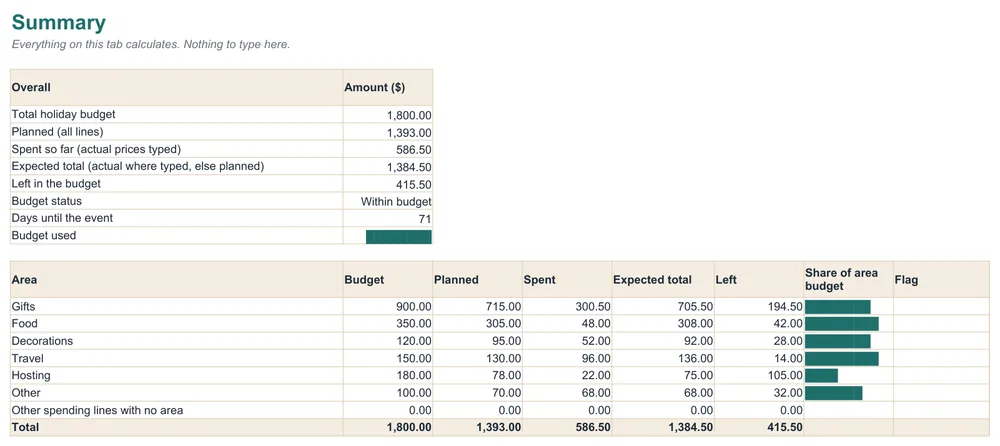Click the 1,393.00 value beside Planned (all lines)
This screenshot has height=446, width=1000.
(409, 133)
